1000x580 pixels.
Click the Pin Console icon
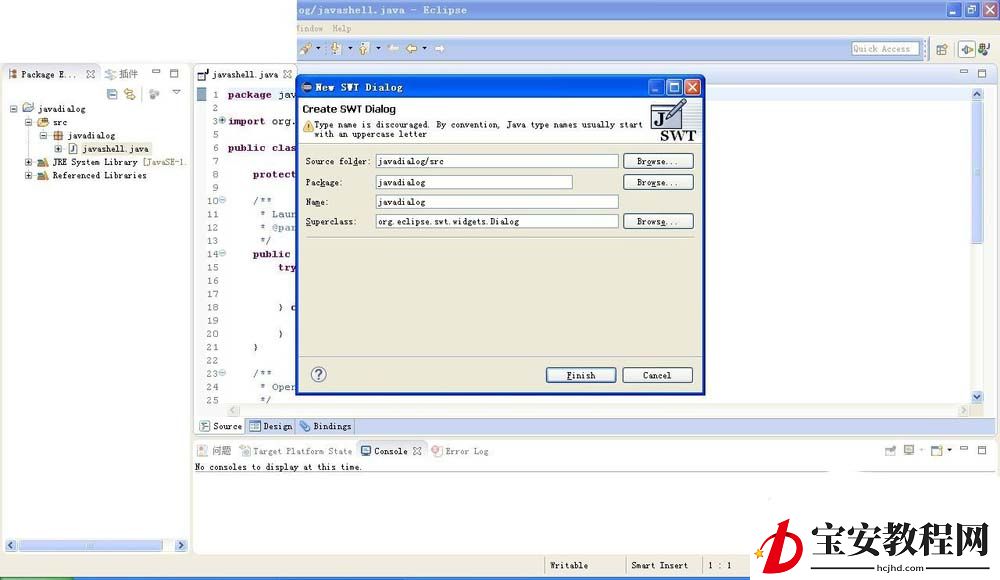pos(890,450)
